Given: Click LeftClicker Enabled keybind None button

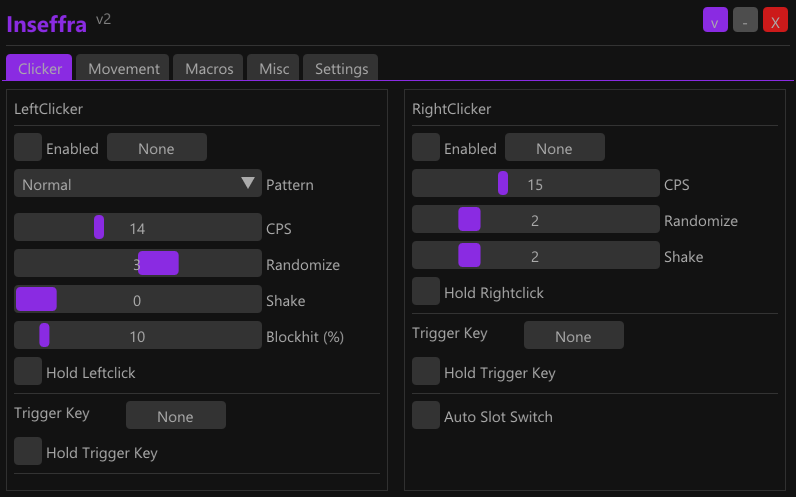Looking at the screenshot, I should point(156,148).
